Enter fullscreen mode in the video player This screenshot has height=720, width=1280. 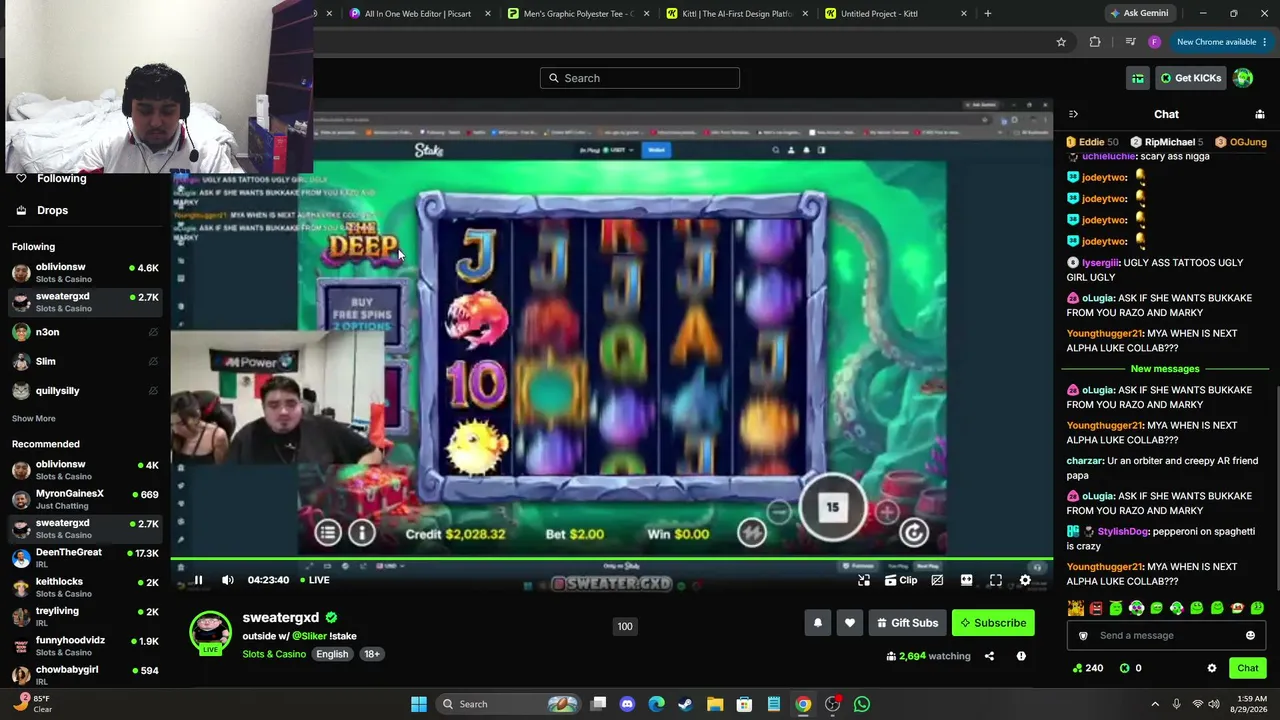(996, 580)
